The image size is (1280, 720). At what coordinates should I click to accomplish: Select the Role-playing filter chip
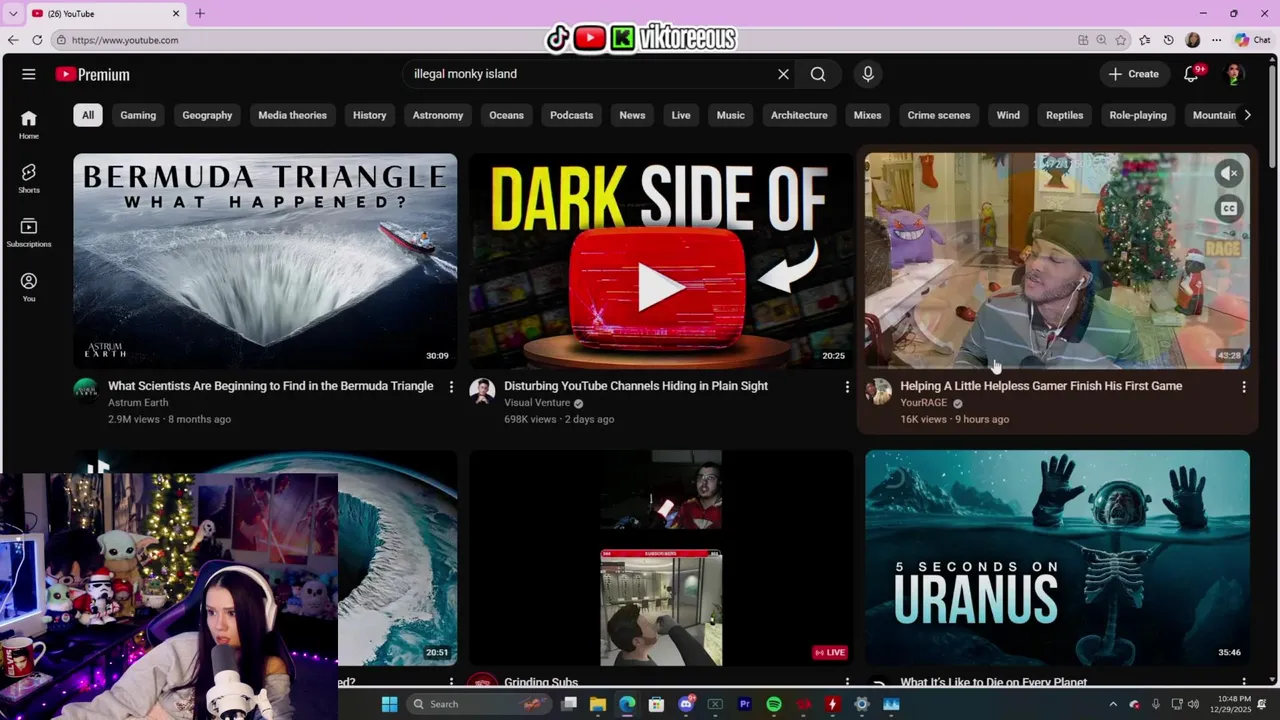(x=1138, y=115)
